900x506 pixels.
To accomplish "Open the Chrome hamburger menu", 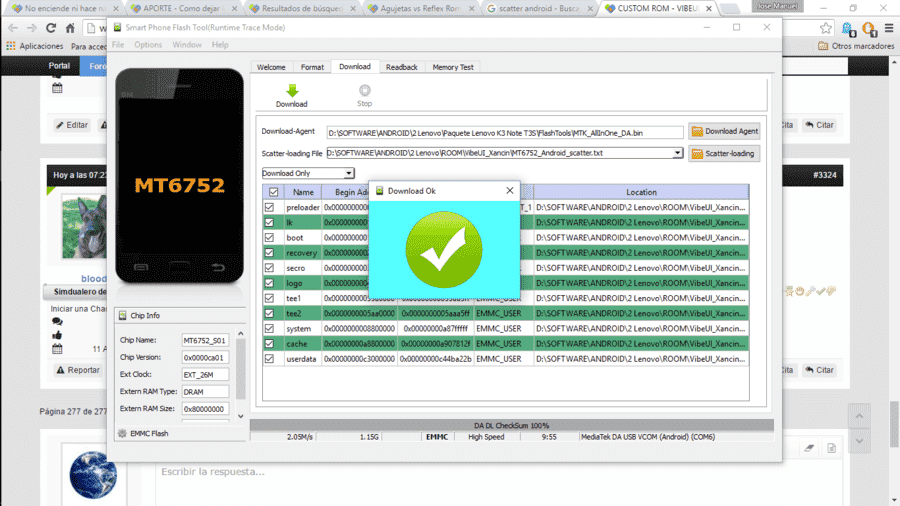I will [x=889, y=28].
